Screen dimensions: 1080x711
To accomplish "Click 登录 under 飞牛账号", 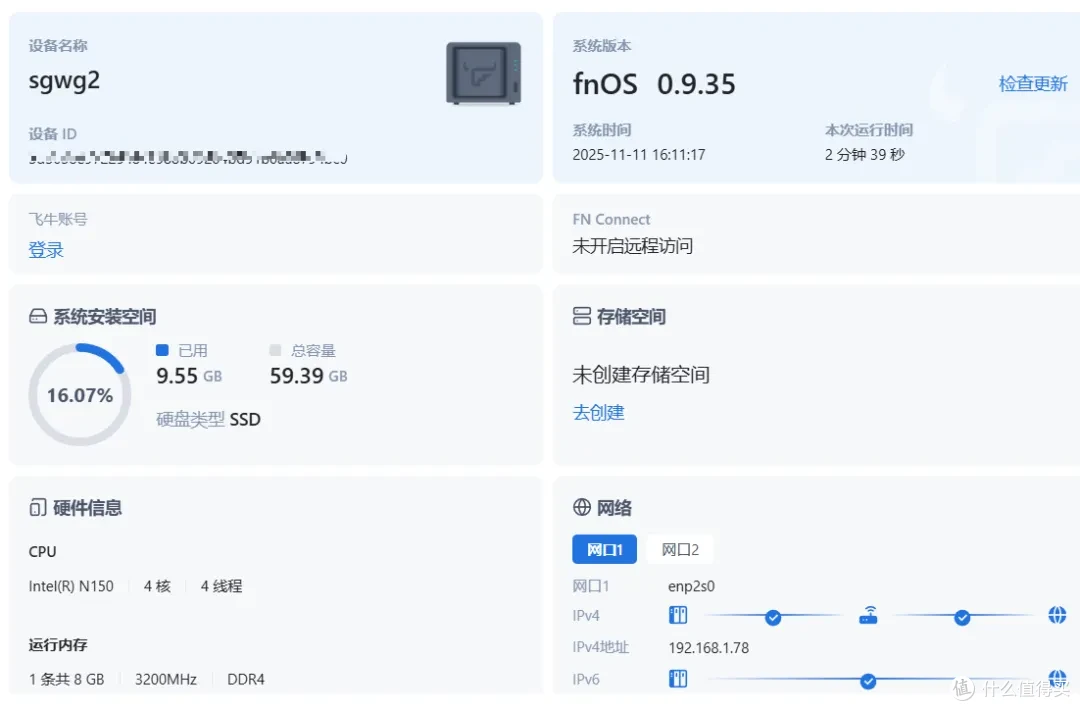I will pyautogui.click(x=46, y=249).
